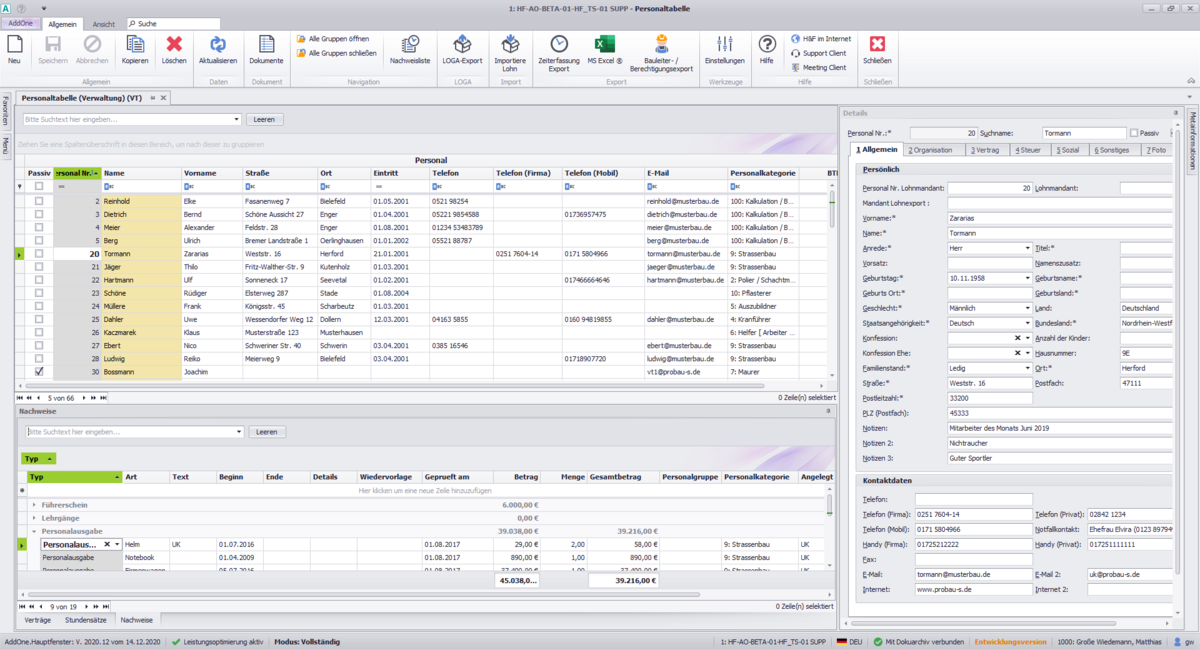Open Einstellungen from the ribbon

725,48
